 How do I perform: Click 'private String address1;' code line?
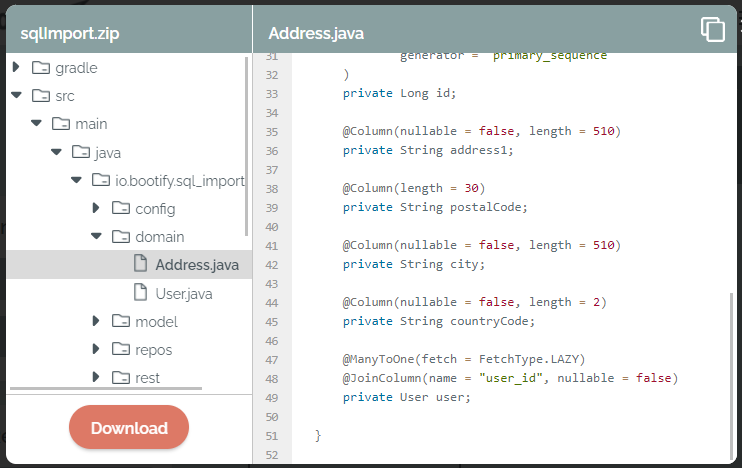pos(428,150)
